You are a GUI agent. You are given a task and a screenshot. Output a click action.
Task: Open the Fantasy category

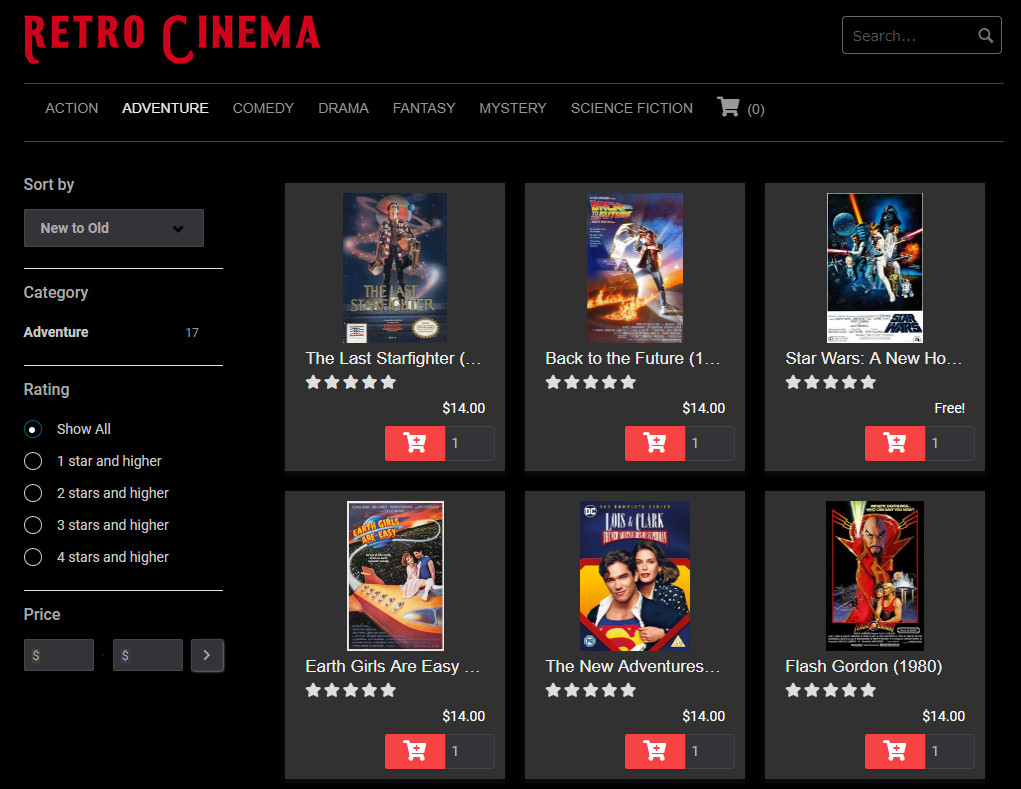pos(424,108)
